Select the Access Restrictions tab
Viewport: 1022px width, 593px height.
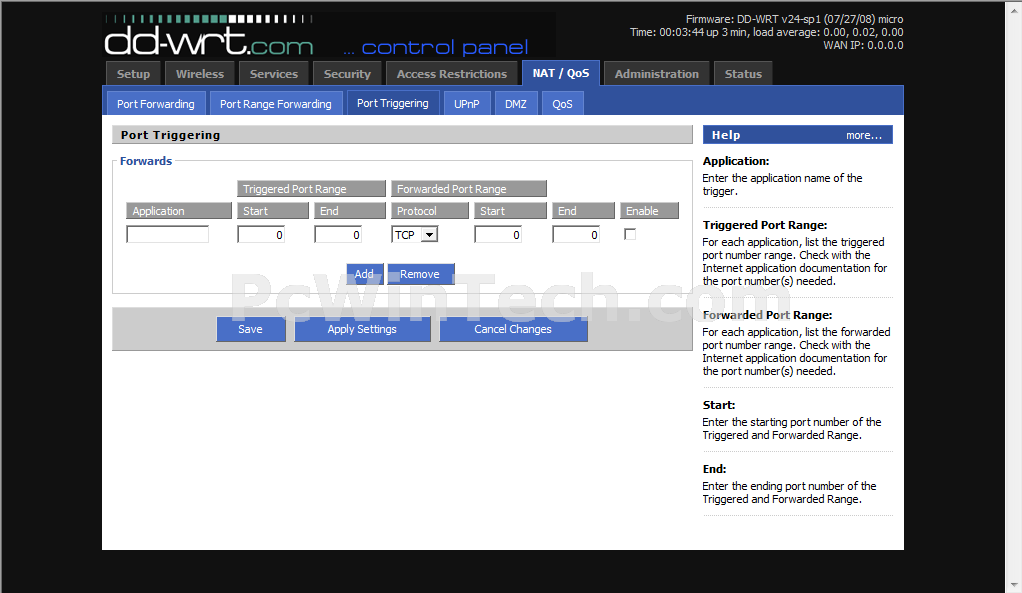click(451, 74)
